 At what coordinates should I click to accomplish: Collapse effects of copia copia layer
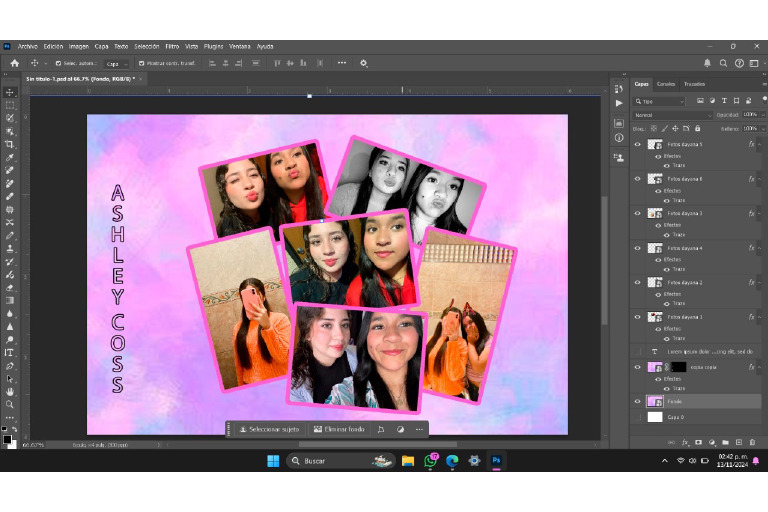760,367
